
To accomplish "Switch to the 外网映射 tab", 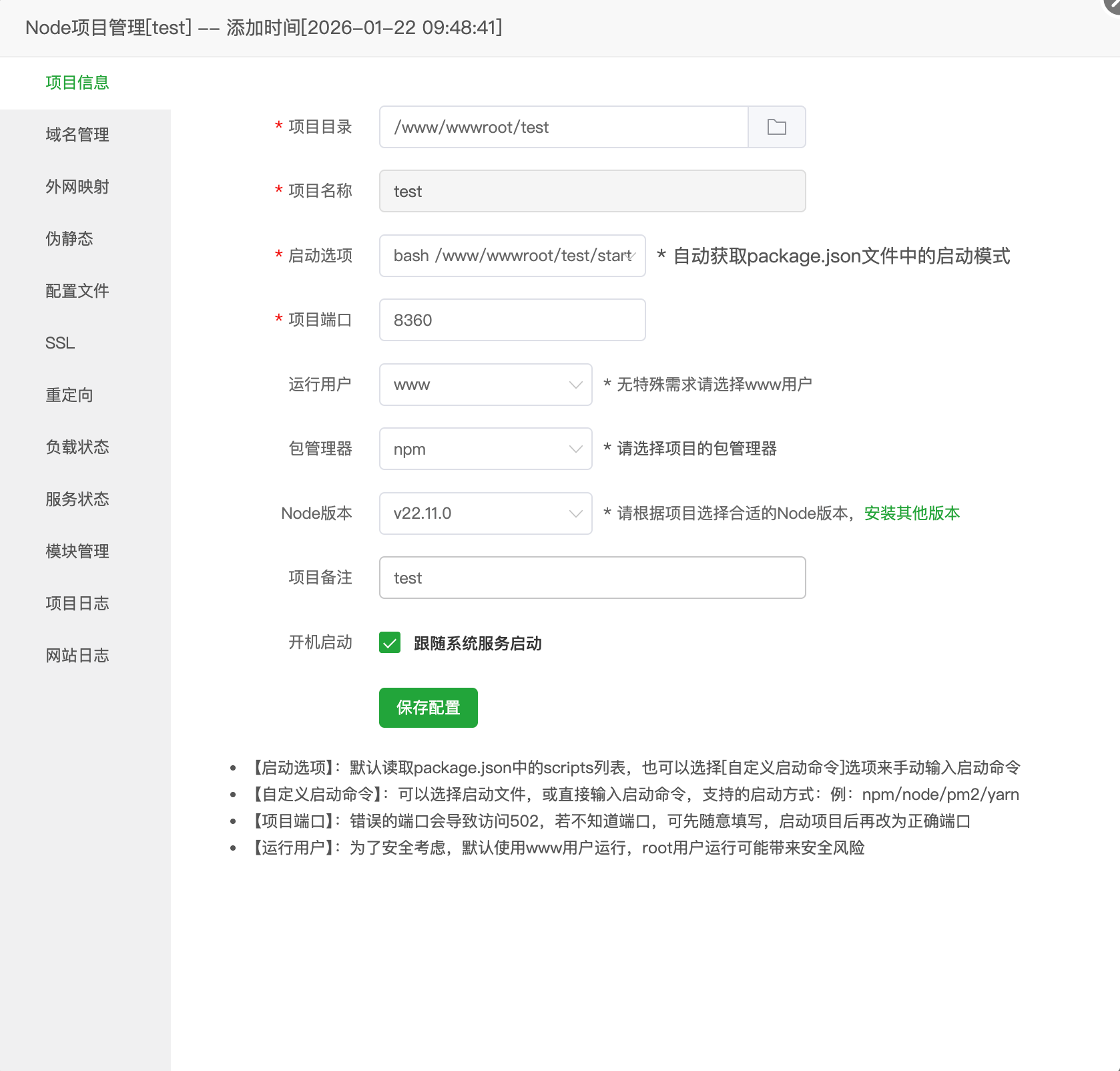I will [x=85, y=187].
